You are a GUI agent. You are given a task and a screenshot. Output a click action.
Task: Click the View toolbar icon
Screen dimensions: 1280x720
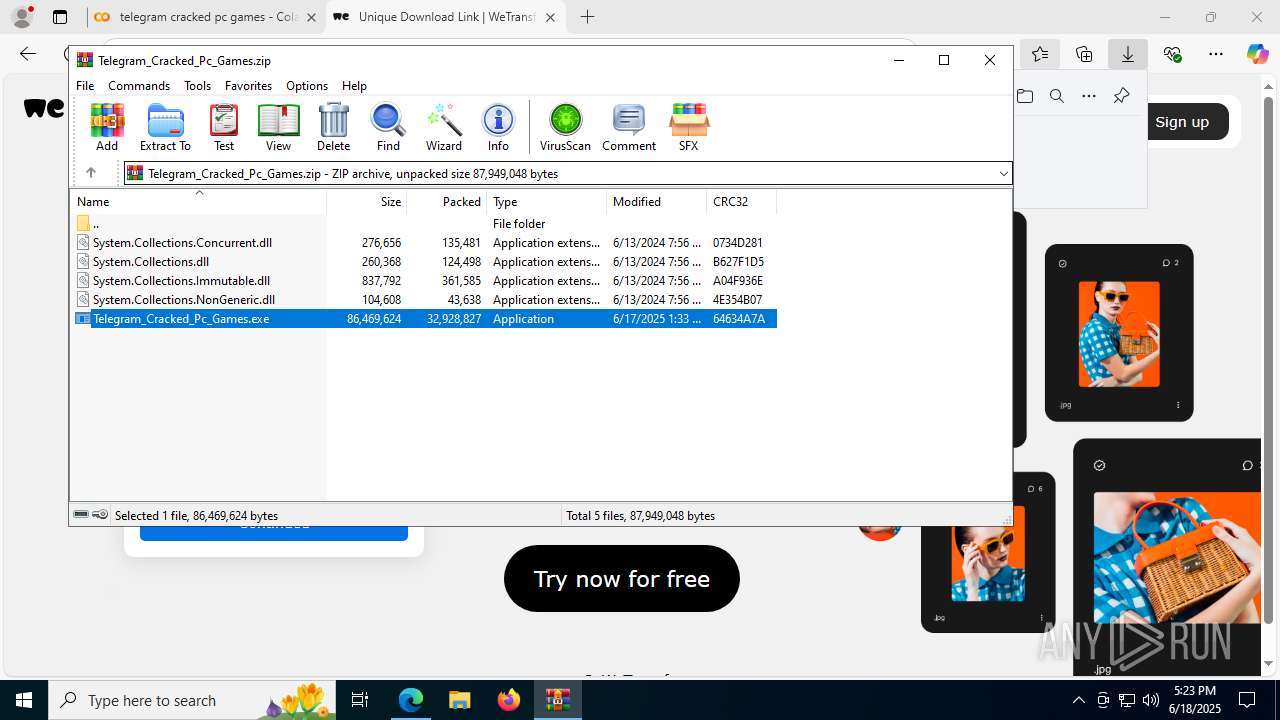pyautogui.click(x=278, y=127)
